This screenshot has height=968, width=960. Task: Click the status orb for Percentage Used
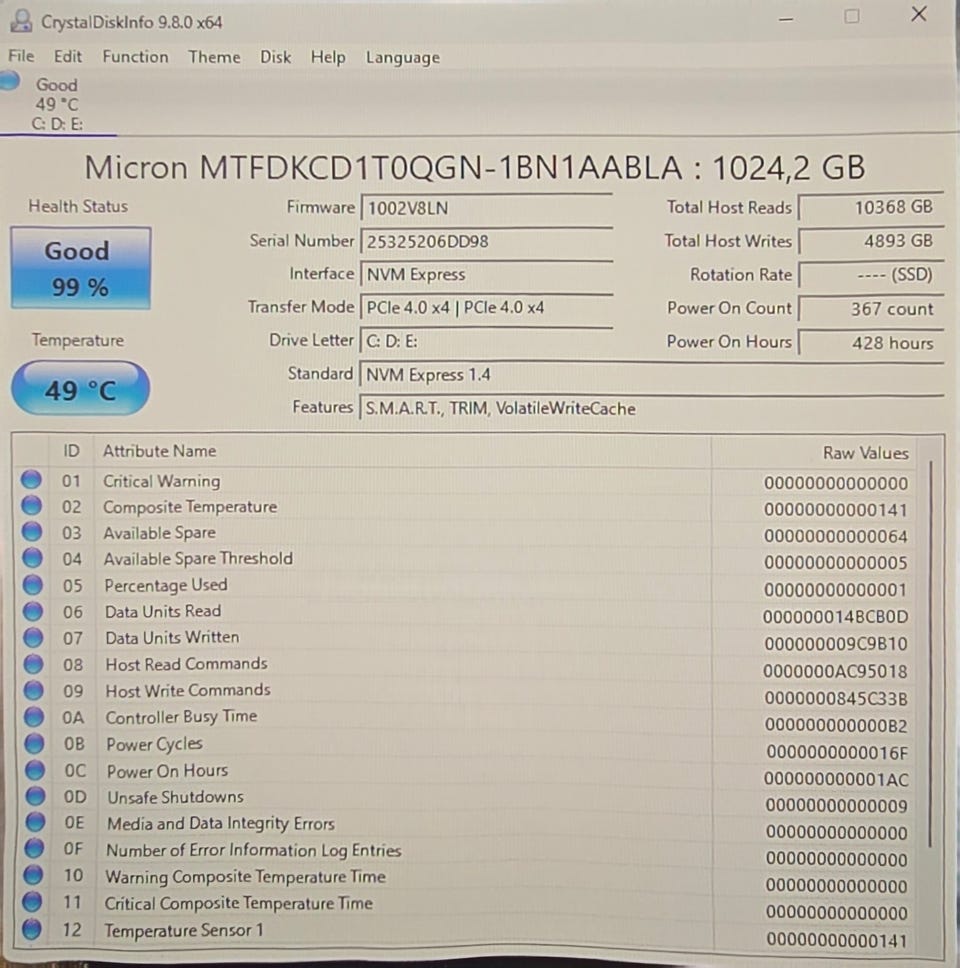pos(32,584)
